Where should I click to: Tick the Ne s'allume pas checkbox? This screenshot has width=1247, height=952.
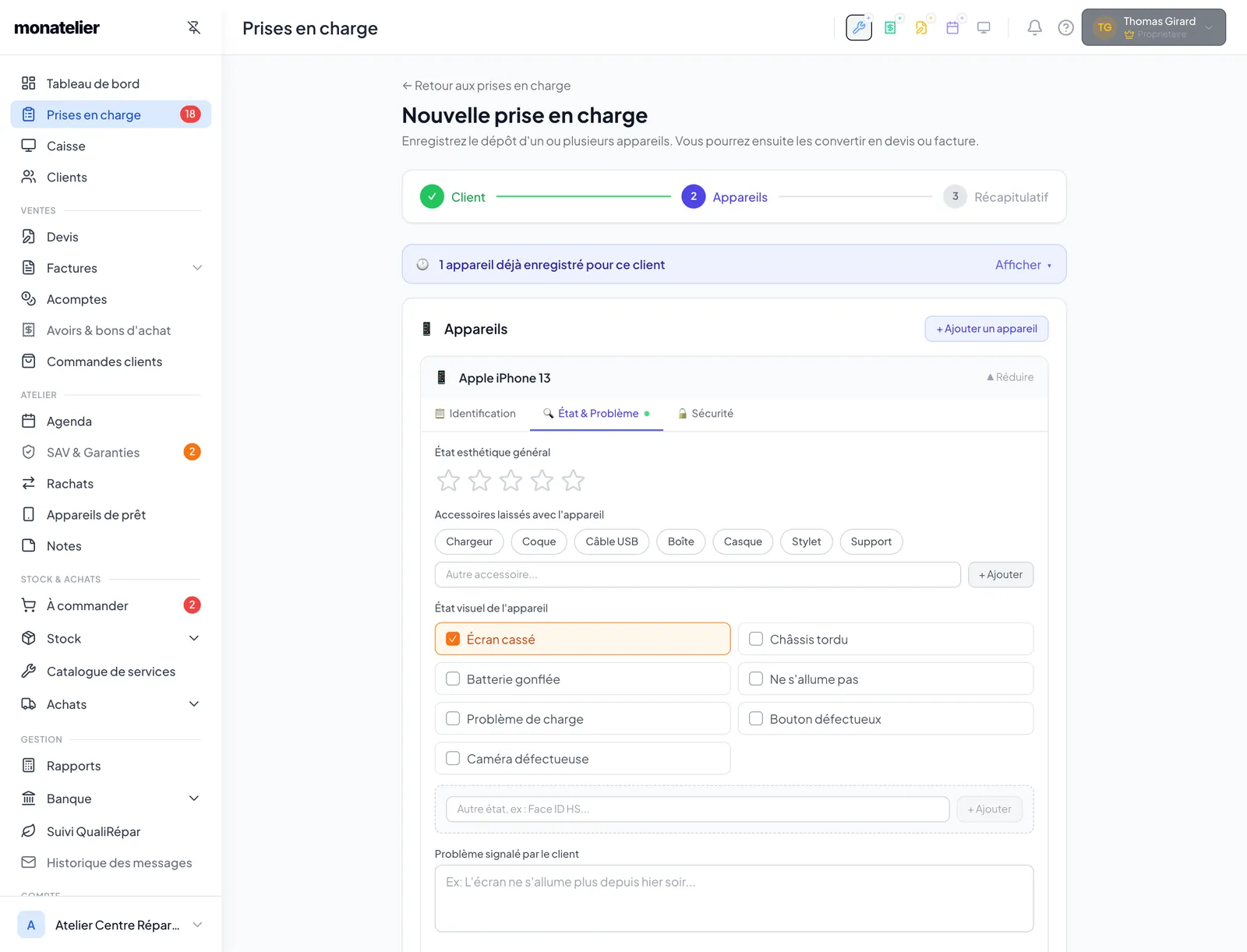pyautogui.click(x=756, y=679)
